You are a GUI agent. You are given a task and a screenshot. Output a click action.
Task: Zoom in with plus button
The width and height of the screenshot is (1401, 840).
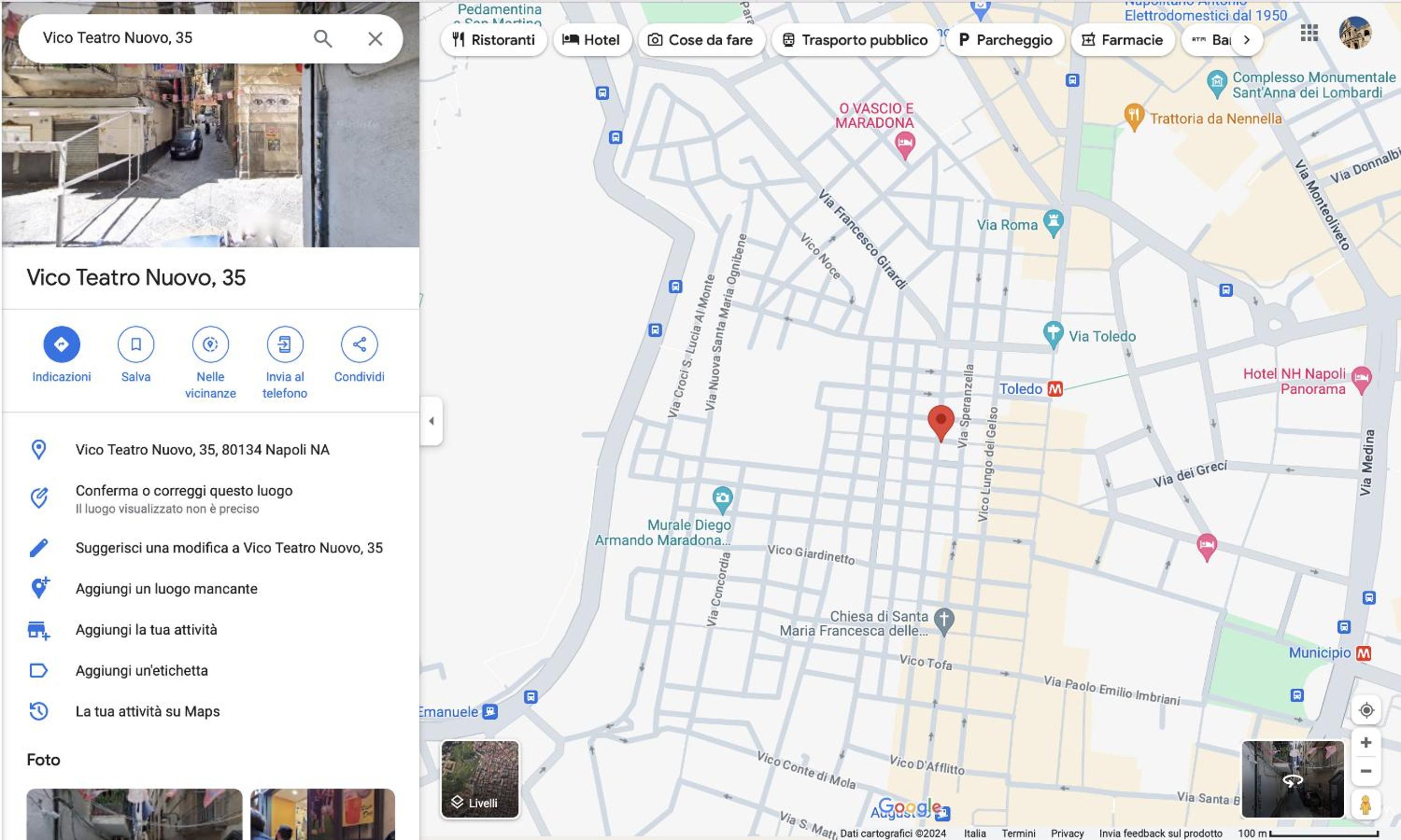1366,742
